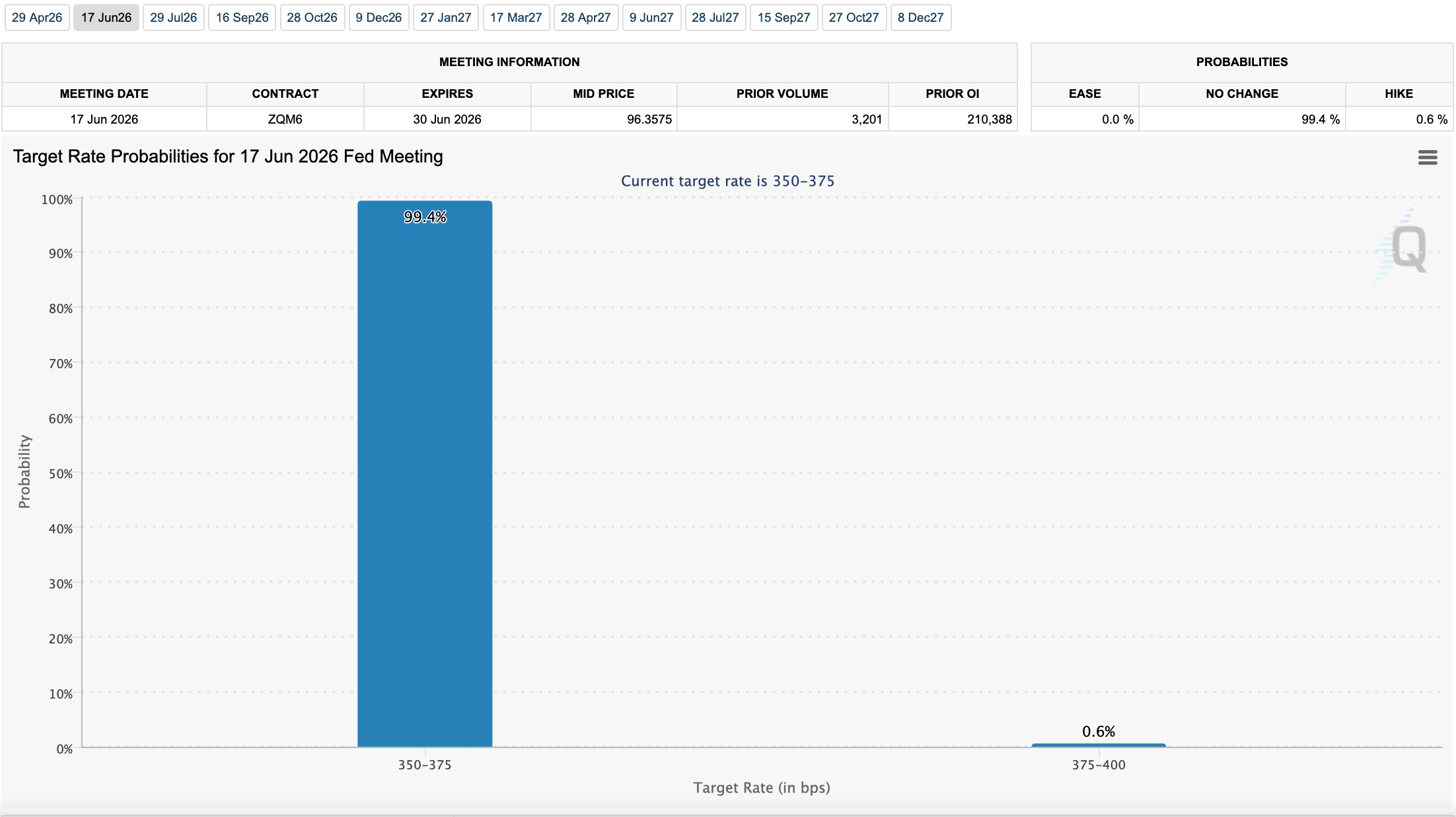Viewport: 1456px width, 817px height.
Task: Click the active 17 Jun26 tab
Action: pos(106,18)
